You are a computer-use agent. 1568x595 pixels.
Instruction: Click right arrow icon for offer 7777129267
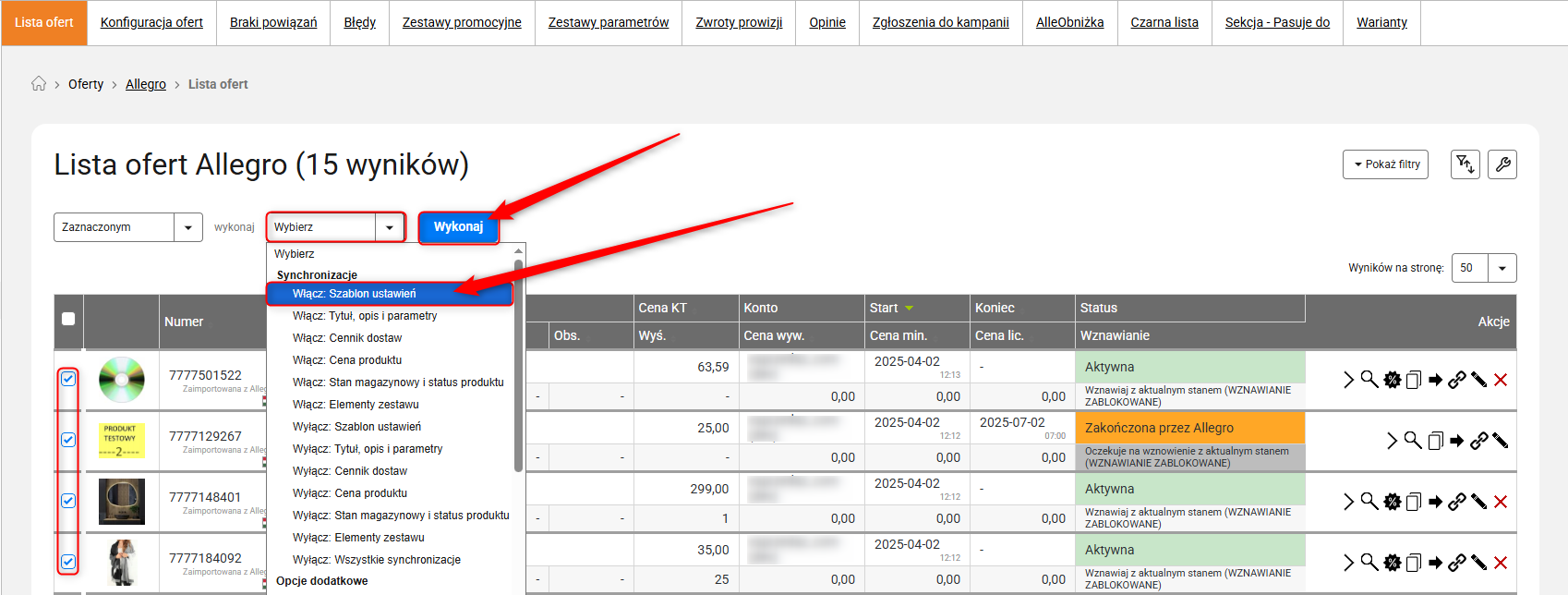click(x=1456, y=441)
